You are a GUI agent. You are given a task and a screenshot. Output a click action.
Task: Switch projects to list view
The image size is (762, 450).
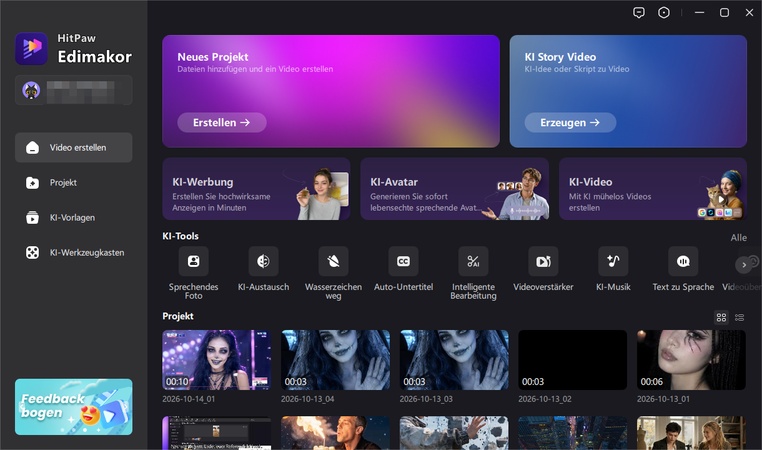coord(740,317)
